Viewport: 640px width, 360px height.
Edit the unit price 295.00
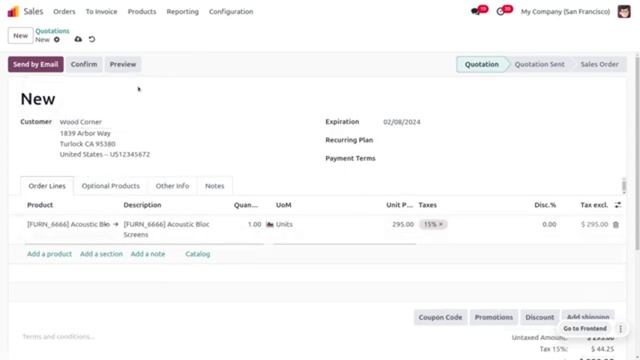403,224
